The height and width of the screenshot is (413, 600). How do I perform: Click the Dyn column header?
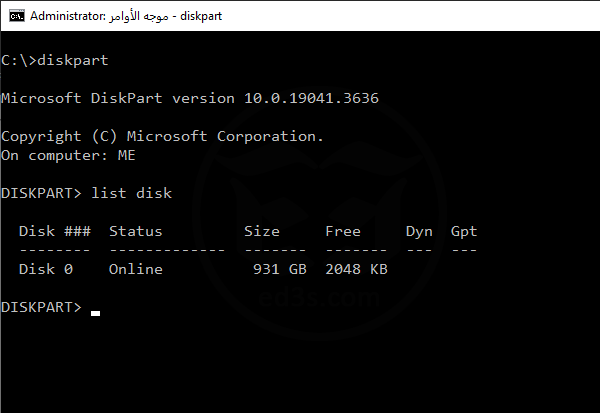419,231
